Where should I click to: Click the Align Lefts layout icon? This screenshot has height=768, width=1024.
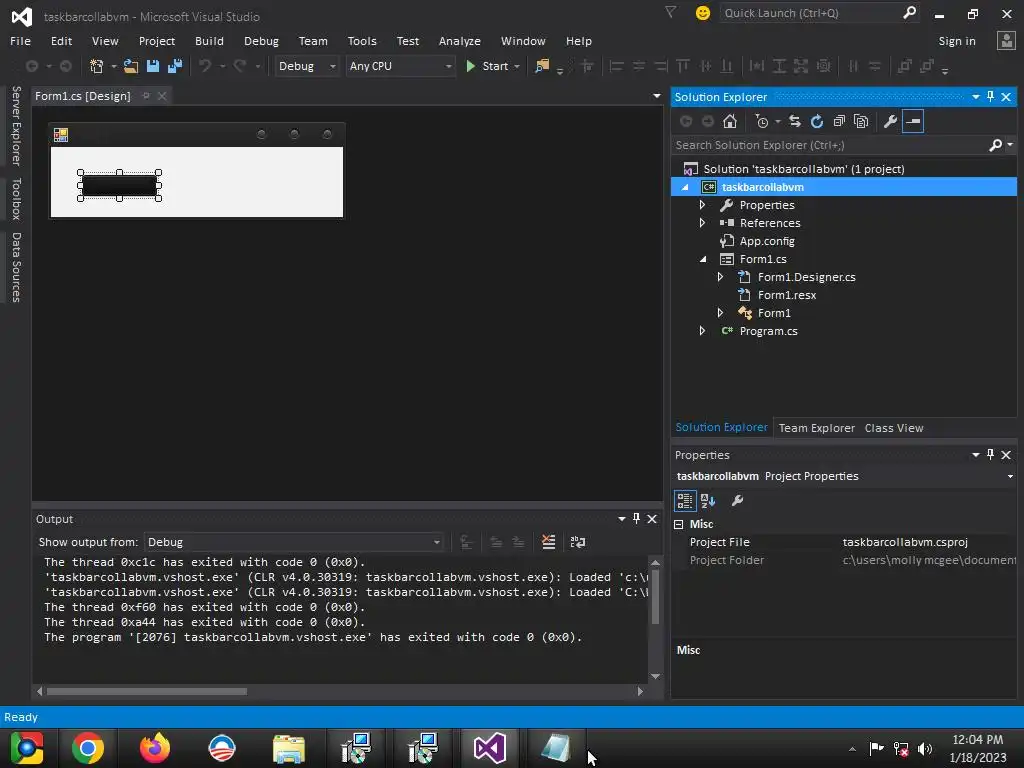pos(616,66)
